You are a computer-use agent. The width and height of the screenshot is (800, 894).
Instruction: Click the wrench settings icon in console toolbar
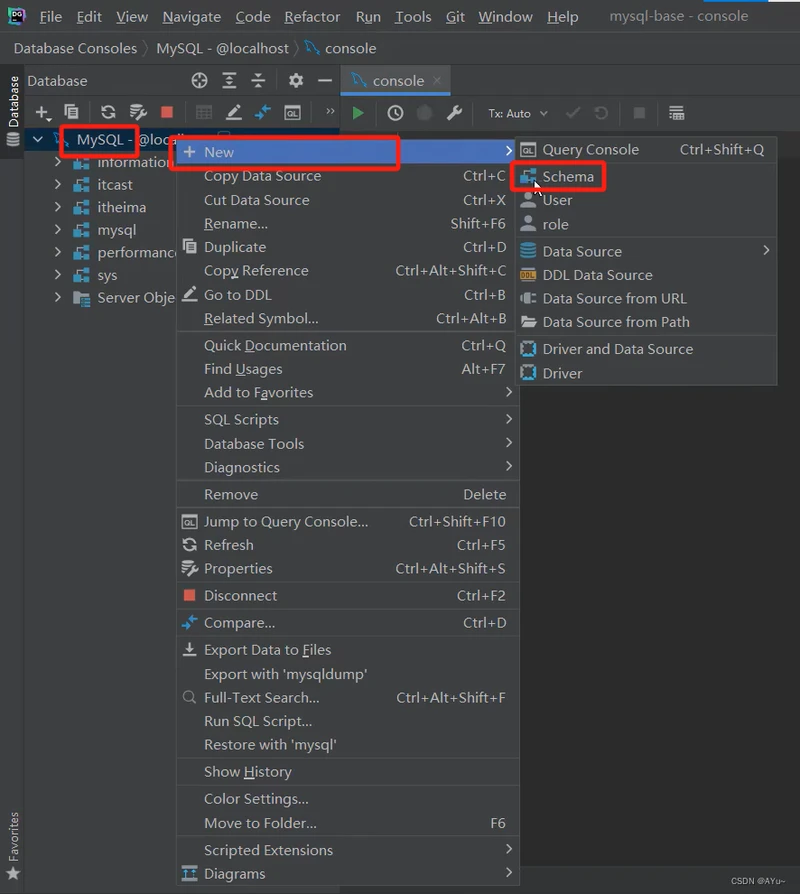pyautogui.click(x=454, y=113)
